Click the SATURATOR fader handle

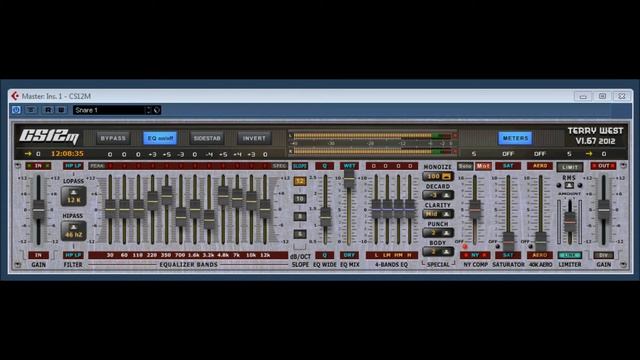(x=508, y=242)
